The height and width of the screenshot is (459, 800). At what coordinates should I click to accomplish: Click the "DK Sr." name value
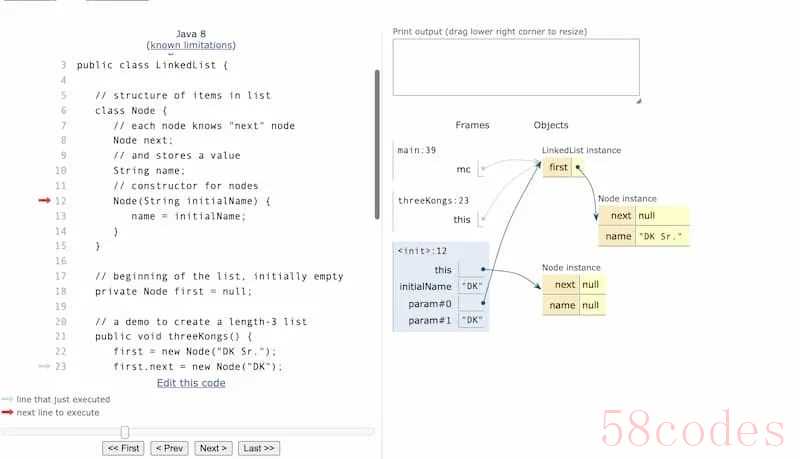(x=661, y=236)
